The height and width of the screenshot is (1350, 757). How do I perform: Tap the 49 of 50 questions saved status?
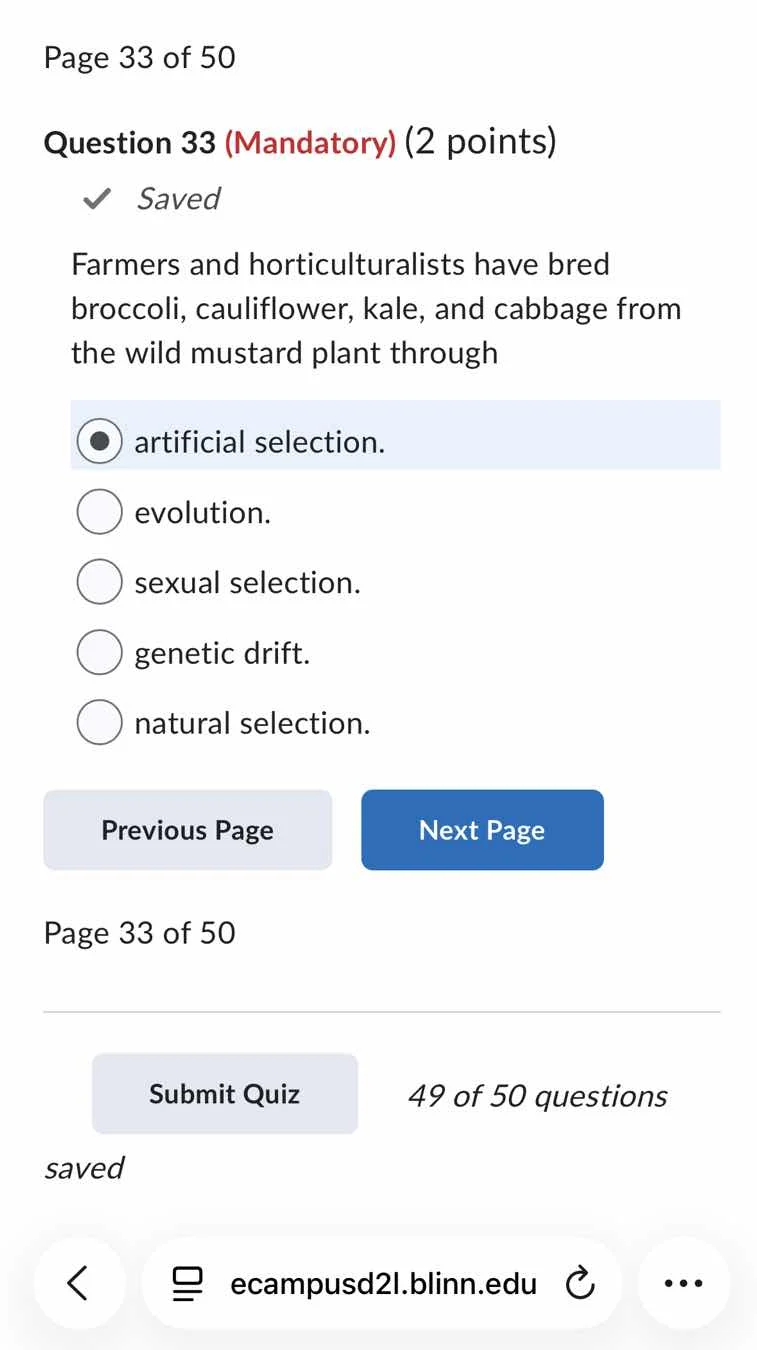[537, 1095]
